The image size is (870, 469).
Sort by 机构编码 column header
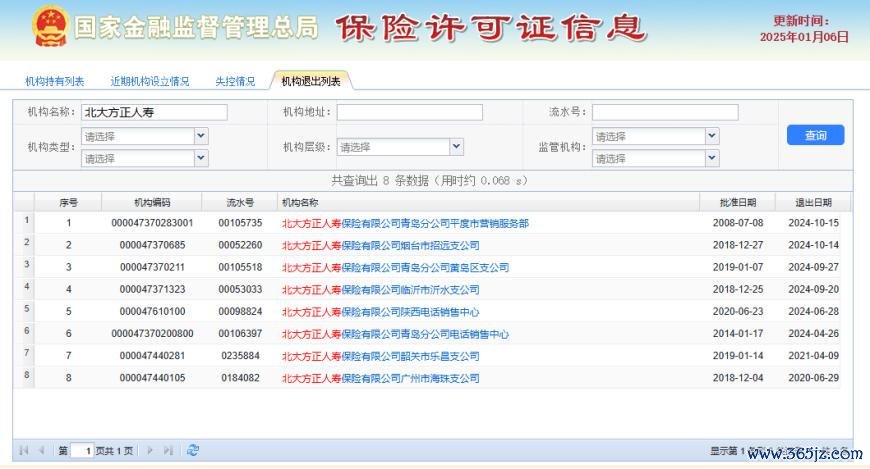pyautogui.click(x=152, y=203)
